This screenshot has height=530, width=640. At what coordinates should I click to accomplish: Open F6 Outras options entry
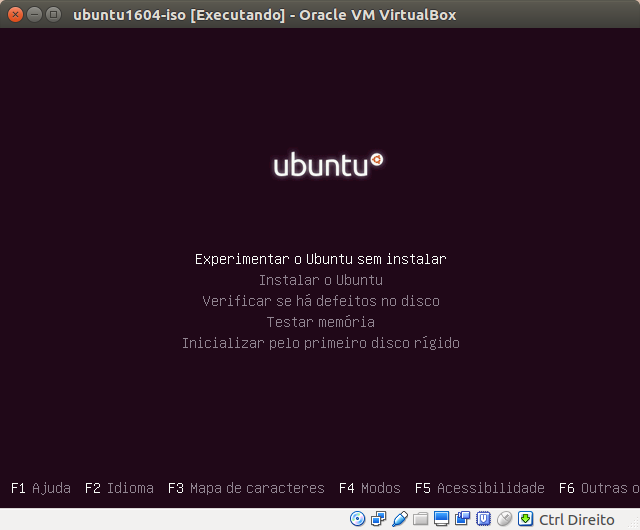(x=599, y=488)
